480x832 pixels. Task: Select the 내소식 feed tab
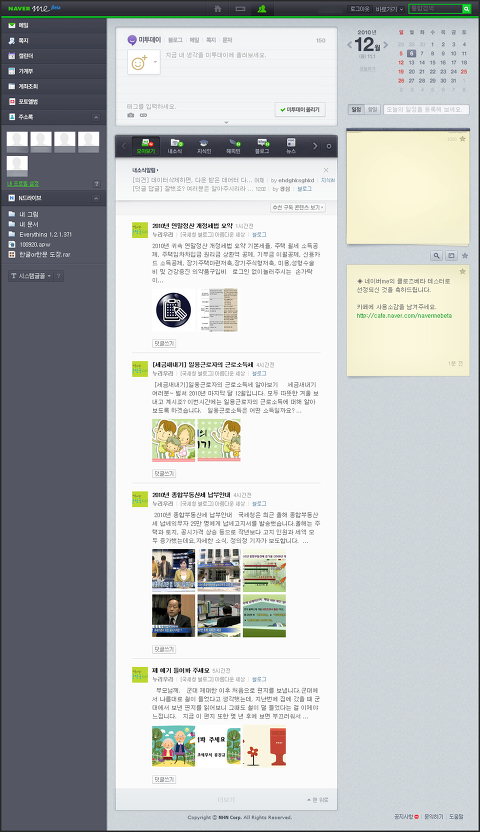pos(175,146)
